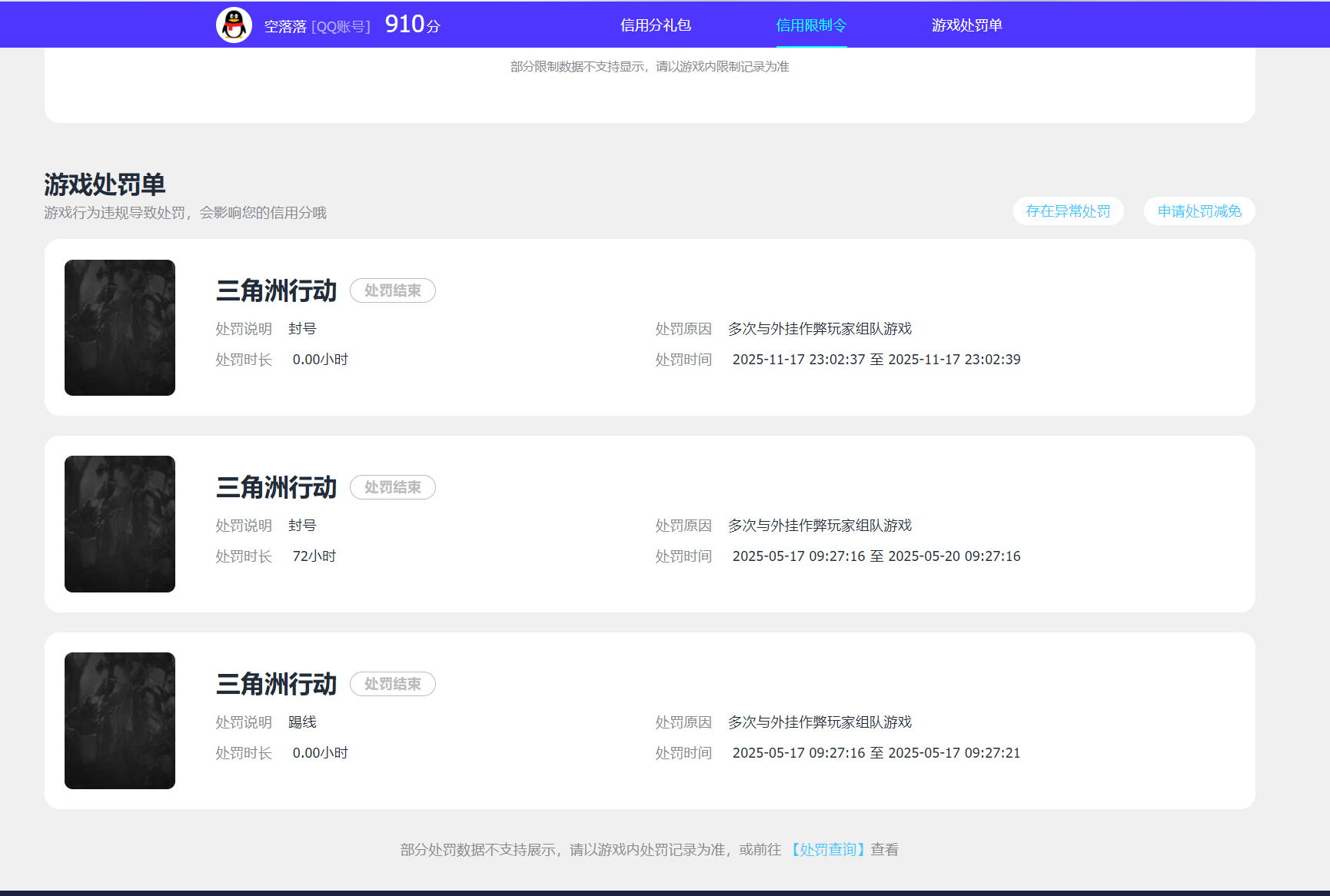The height and width of the screenshot is (896, 1330).
Task: Click time range 2025-11-17 23:02:37 至 23:02:39
Action: pos(876,360)
